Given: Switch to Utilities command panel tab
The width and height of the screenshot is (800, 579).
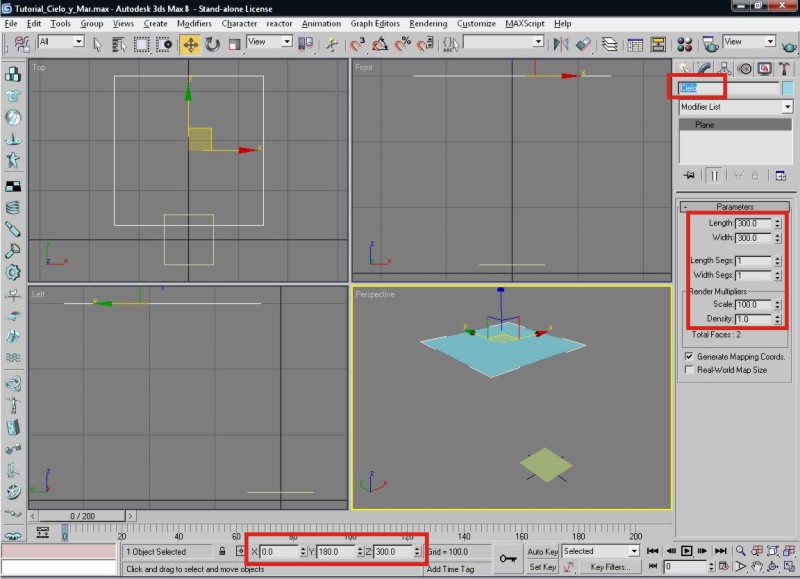Looking at the screenshot, I should tap(784, 68).
